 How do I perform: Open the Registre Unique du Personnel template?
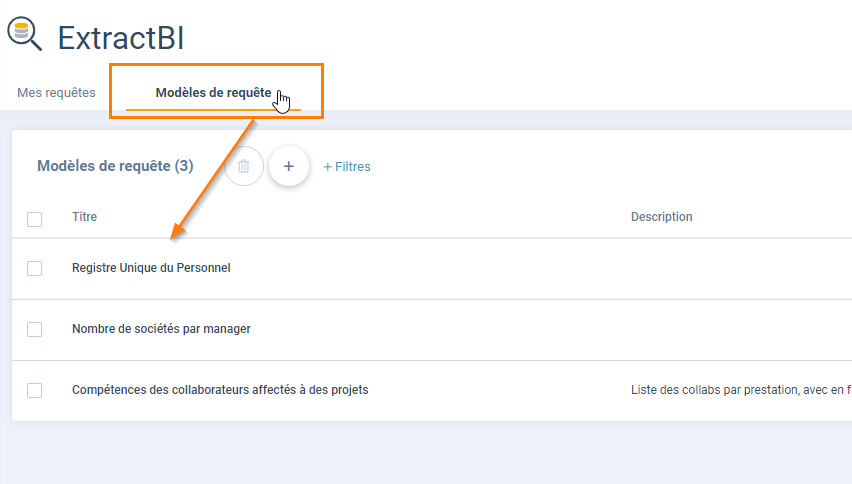click(151, 268)
